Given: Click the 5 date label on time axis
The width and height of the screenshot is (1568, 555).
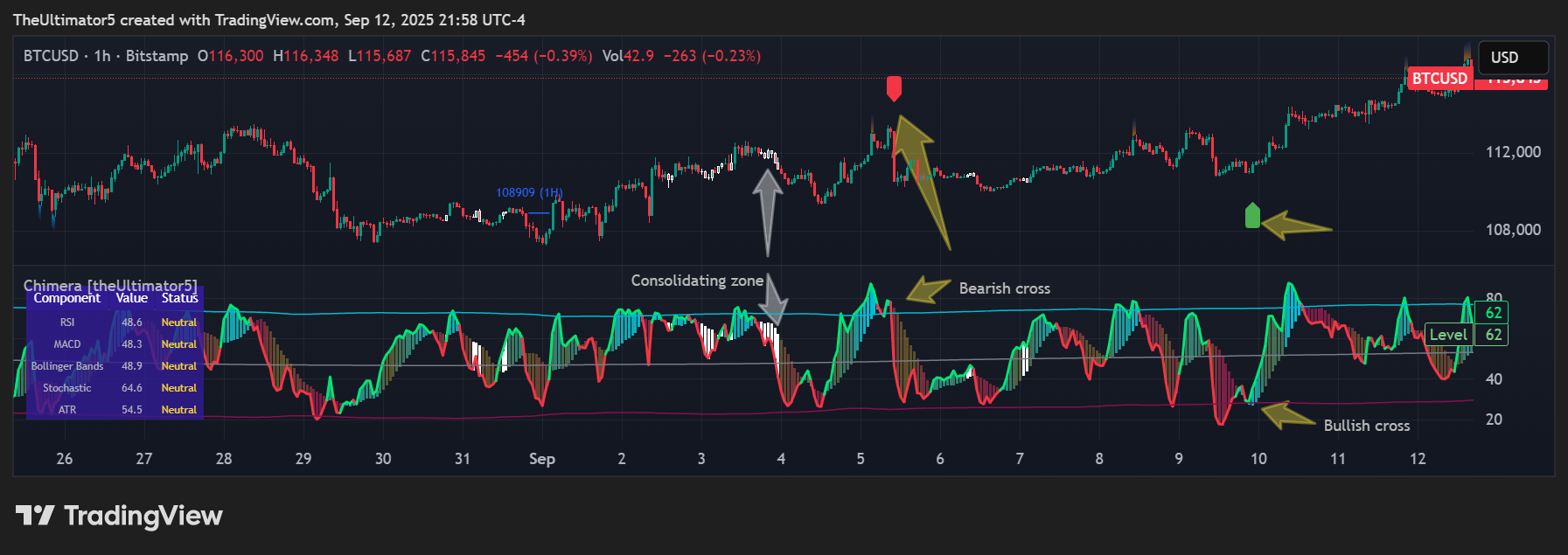Looking at the screenshot, I should pos(861,459).
